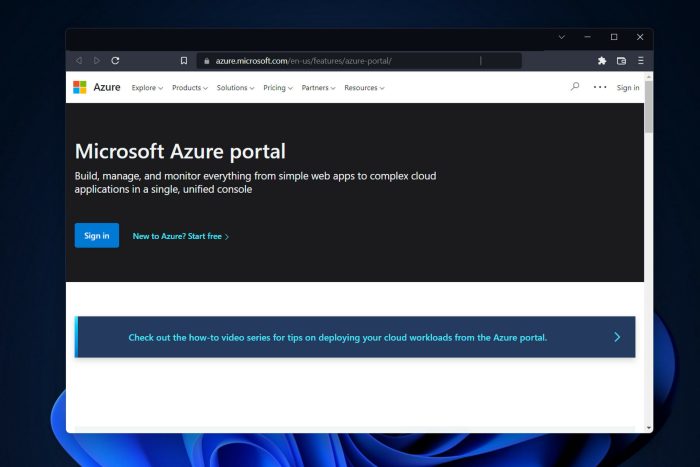
Task: Open the three-dots more menu
Action: click(600, 87)
